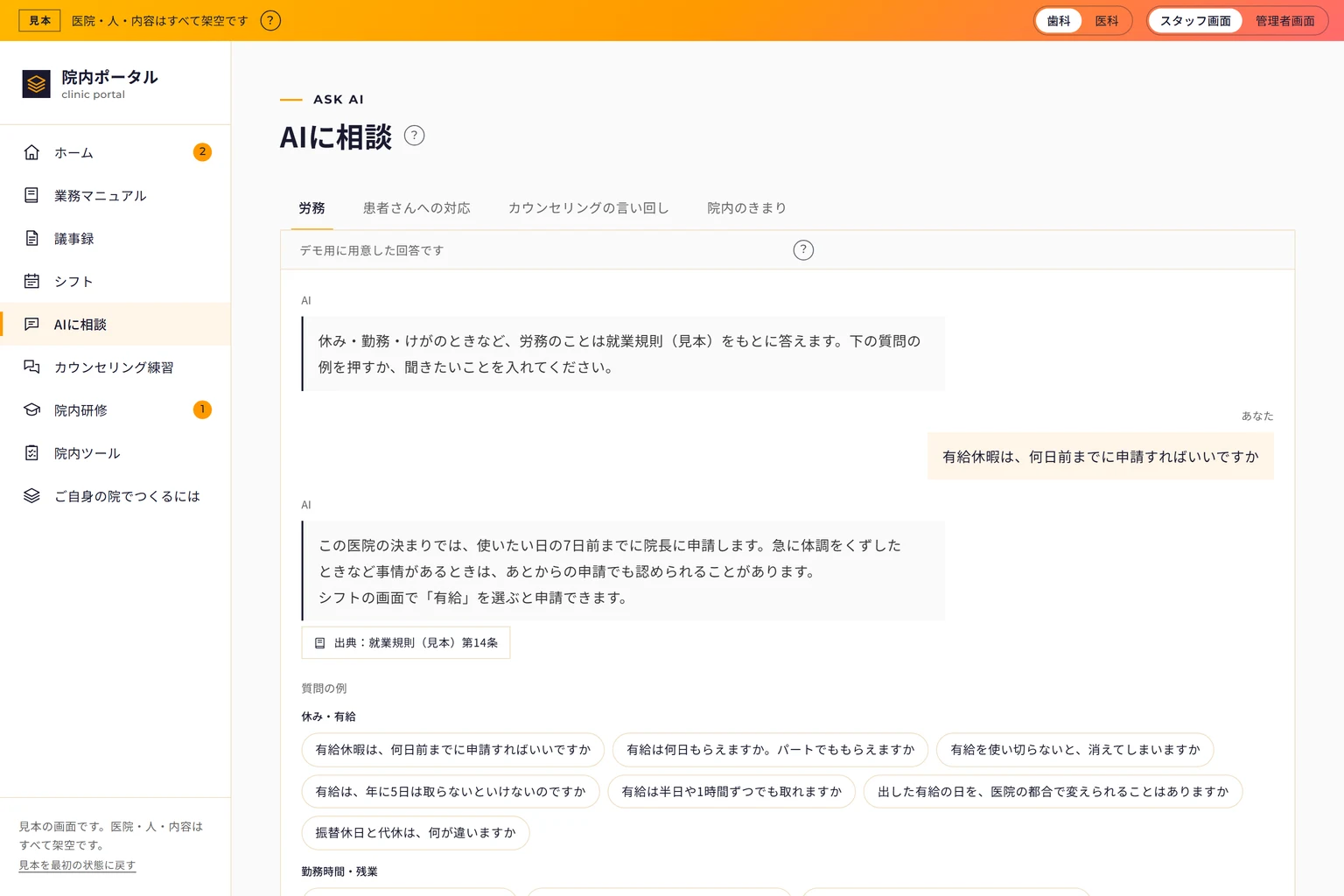Click help icon beside 医院・人・内容はすべて架空です

coord(271,20)
